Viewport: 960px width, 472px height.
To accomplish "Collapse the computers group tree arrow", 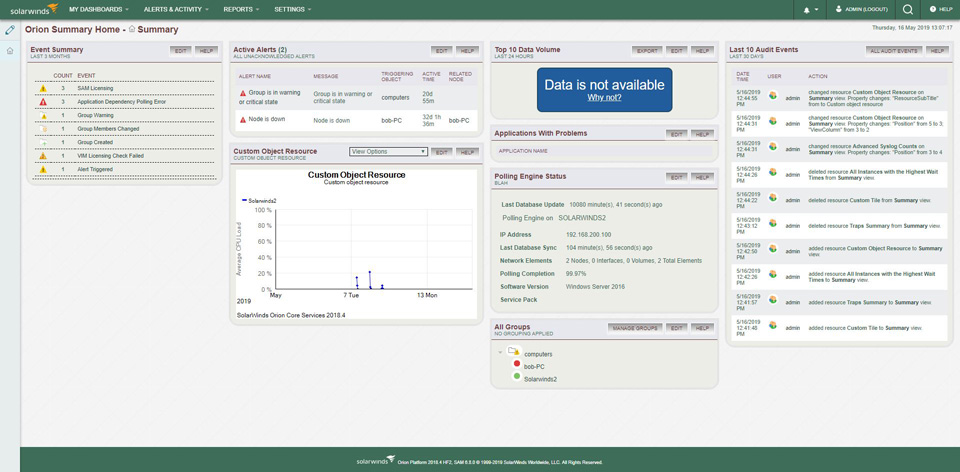I will (x=500, y=353).
